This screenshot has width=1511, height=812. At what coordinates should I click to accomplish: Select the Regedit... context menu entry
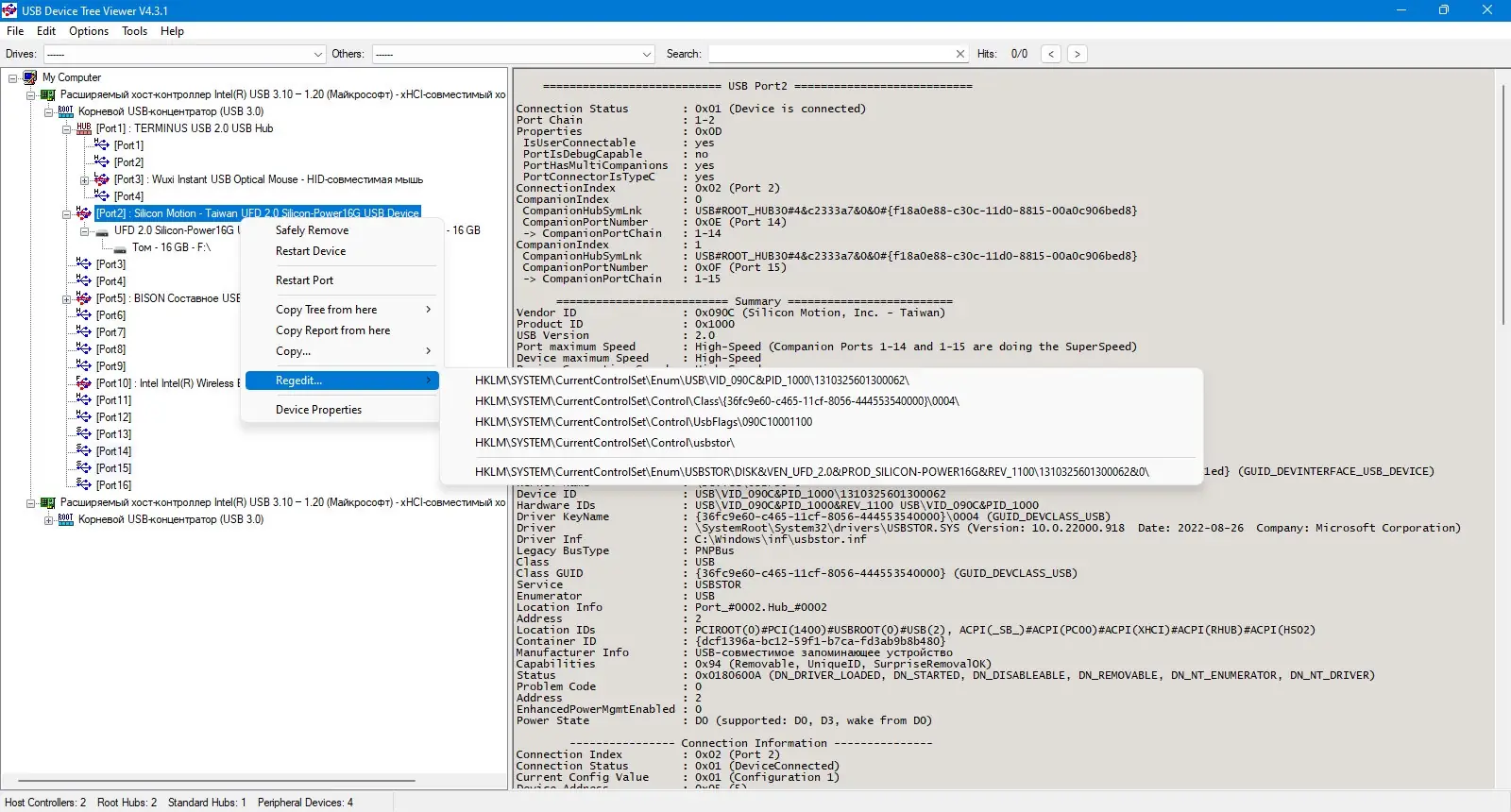pos(342,381)
